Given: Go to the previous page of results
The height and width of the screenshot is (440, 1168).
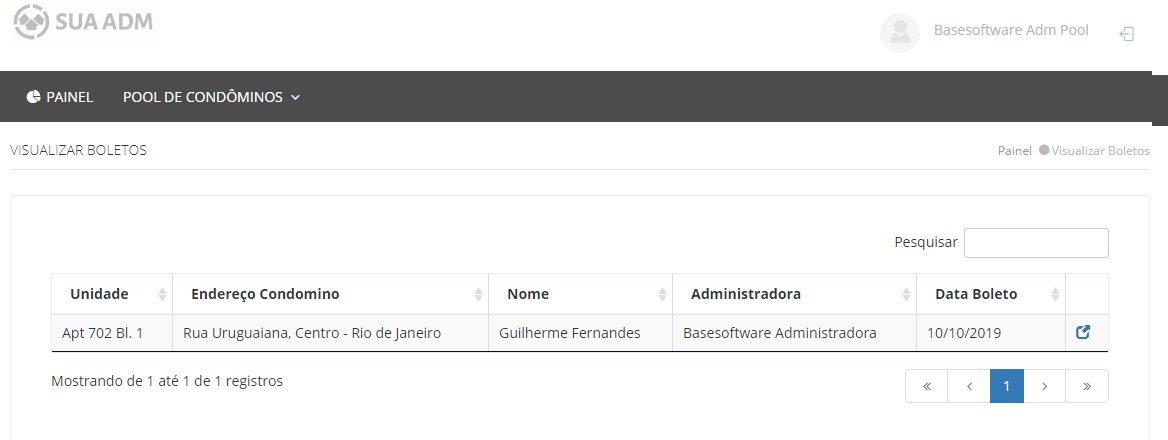Looking at the screenshot, I should [x=969, y=386].
